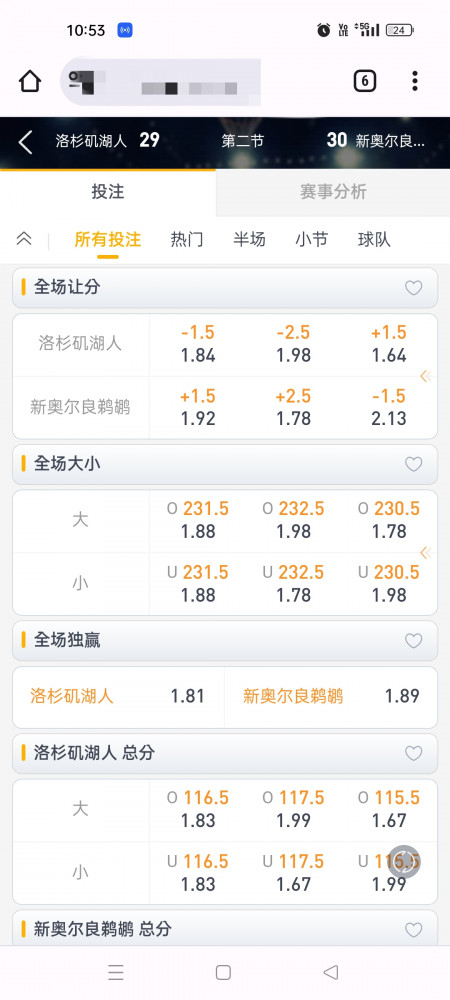The image size is (450, 1000).
Task: Select the 热门 filter tab
Action: 187,240
